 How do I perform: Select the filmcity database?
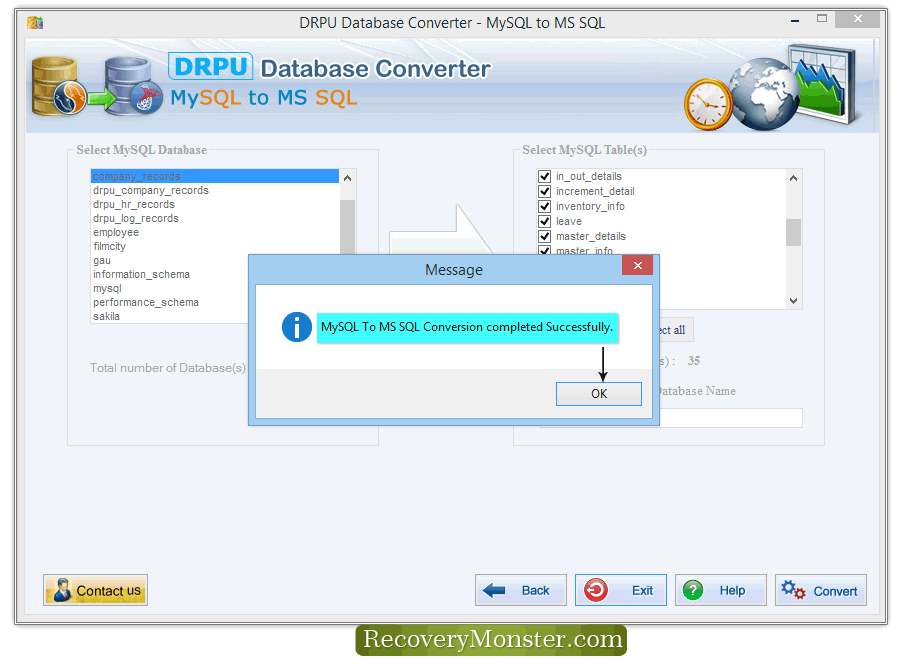[110, 246]
